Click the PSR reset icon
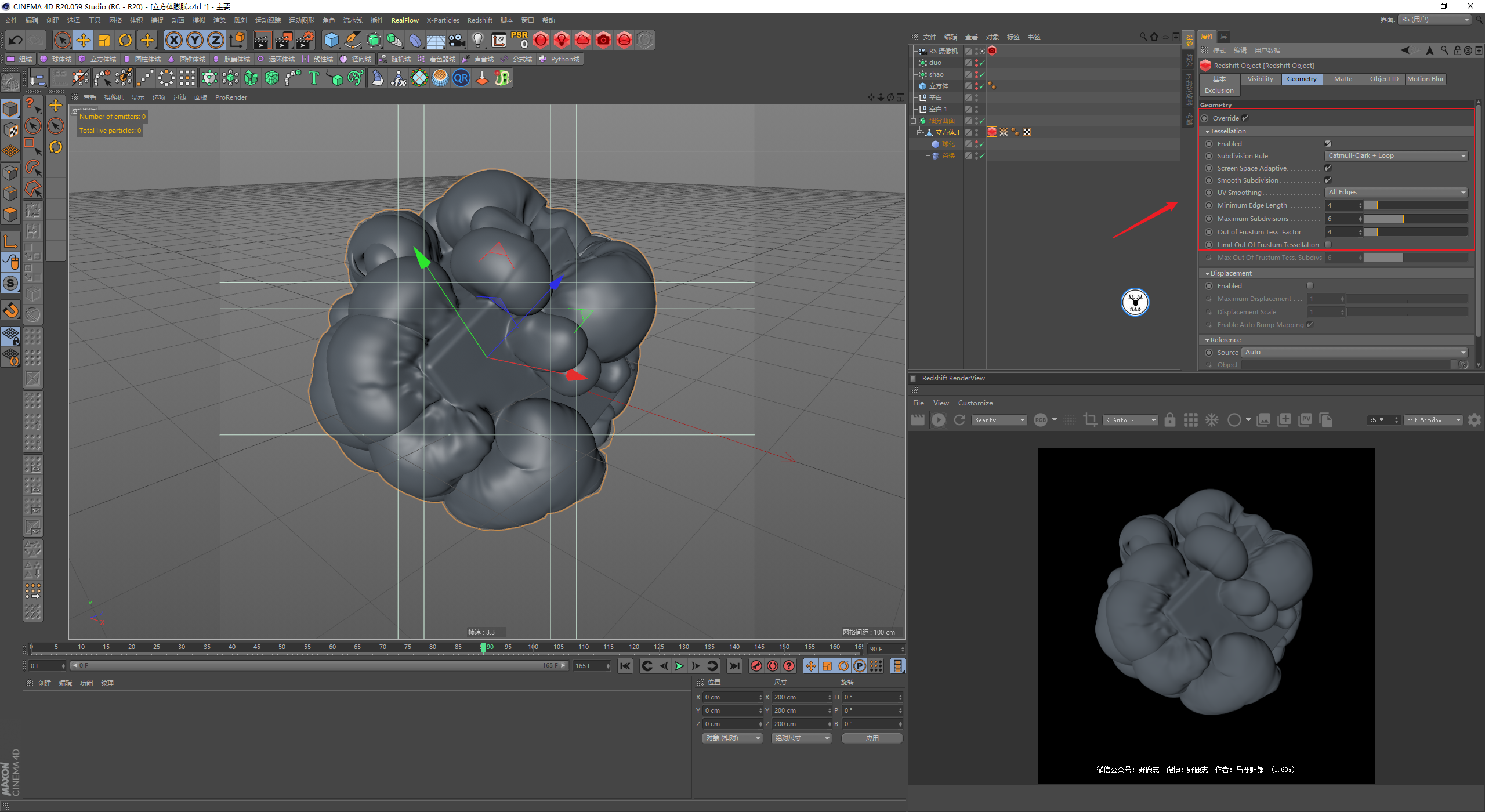1485x812 pixels. 519,40
